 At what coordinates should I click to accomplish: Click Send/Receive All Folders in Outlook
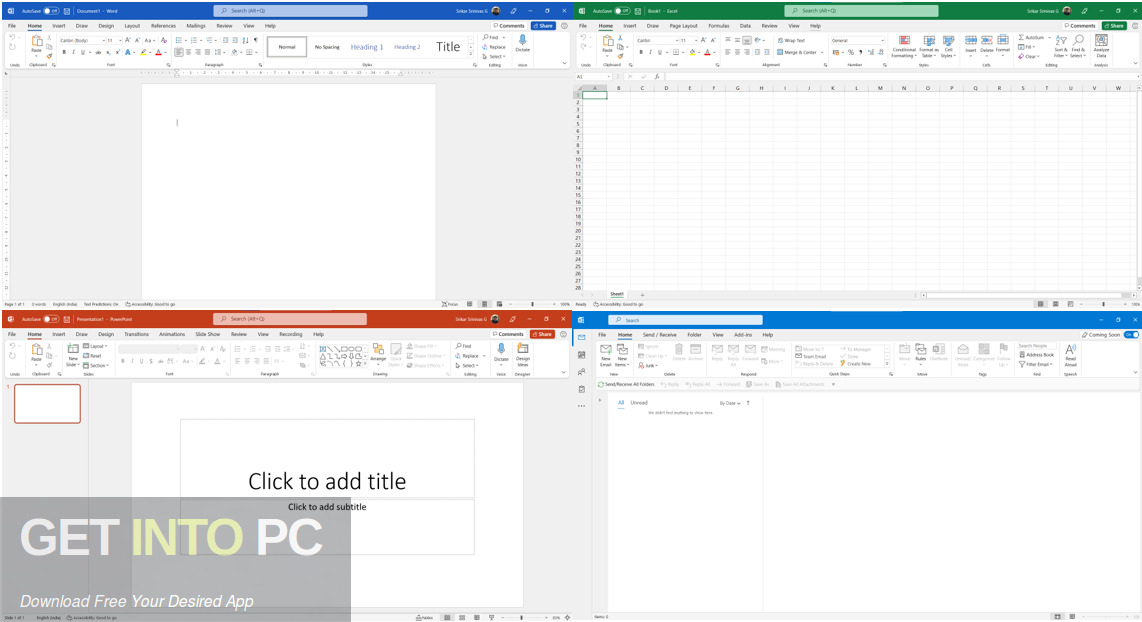pyautogui.click(x=626, y=384)
